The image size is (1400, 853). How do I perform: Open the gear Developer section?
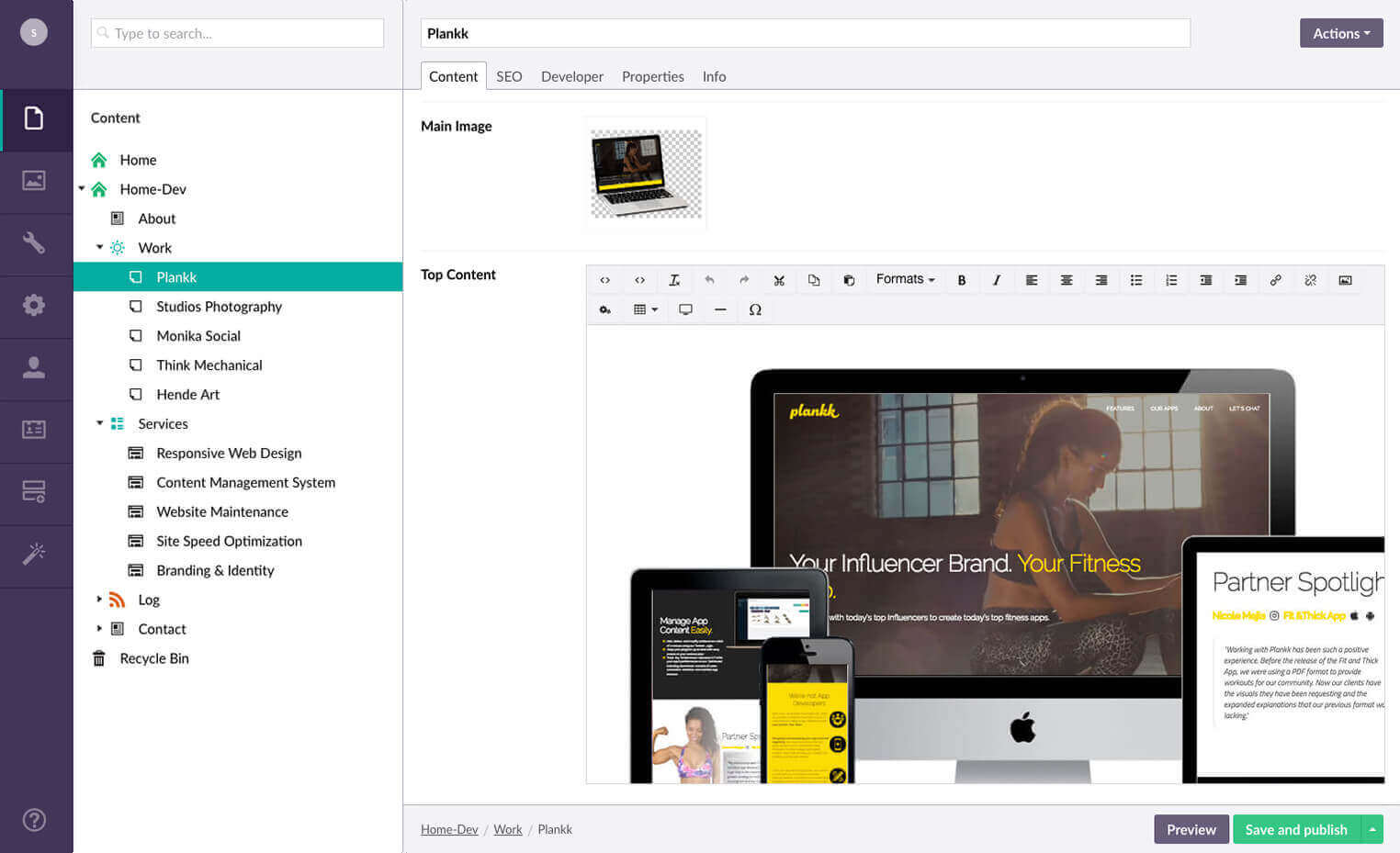click(x=34, y=306)
